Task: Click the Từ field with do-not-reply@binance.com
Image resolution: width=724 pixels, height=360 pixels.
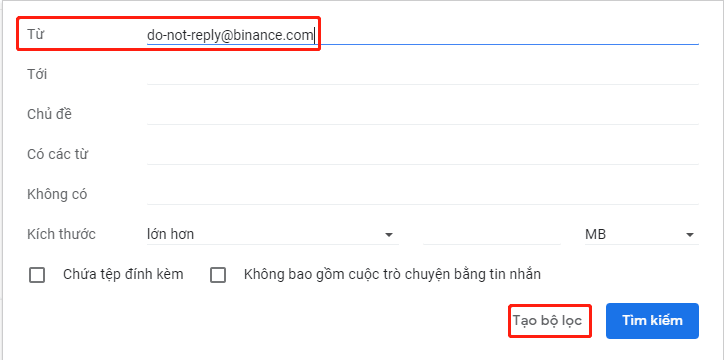Action: tap(422, 35)
